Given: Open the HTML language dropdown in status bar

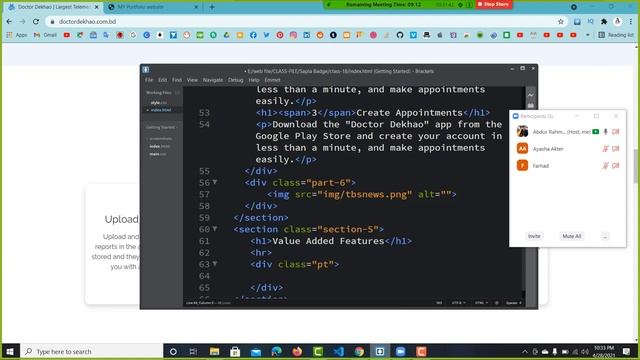Looking at the screenshot, I should pos(481,303).
